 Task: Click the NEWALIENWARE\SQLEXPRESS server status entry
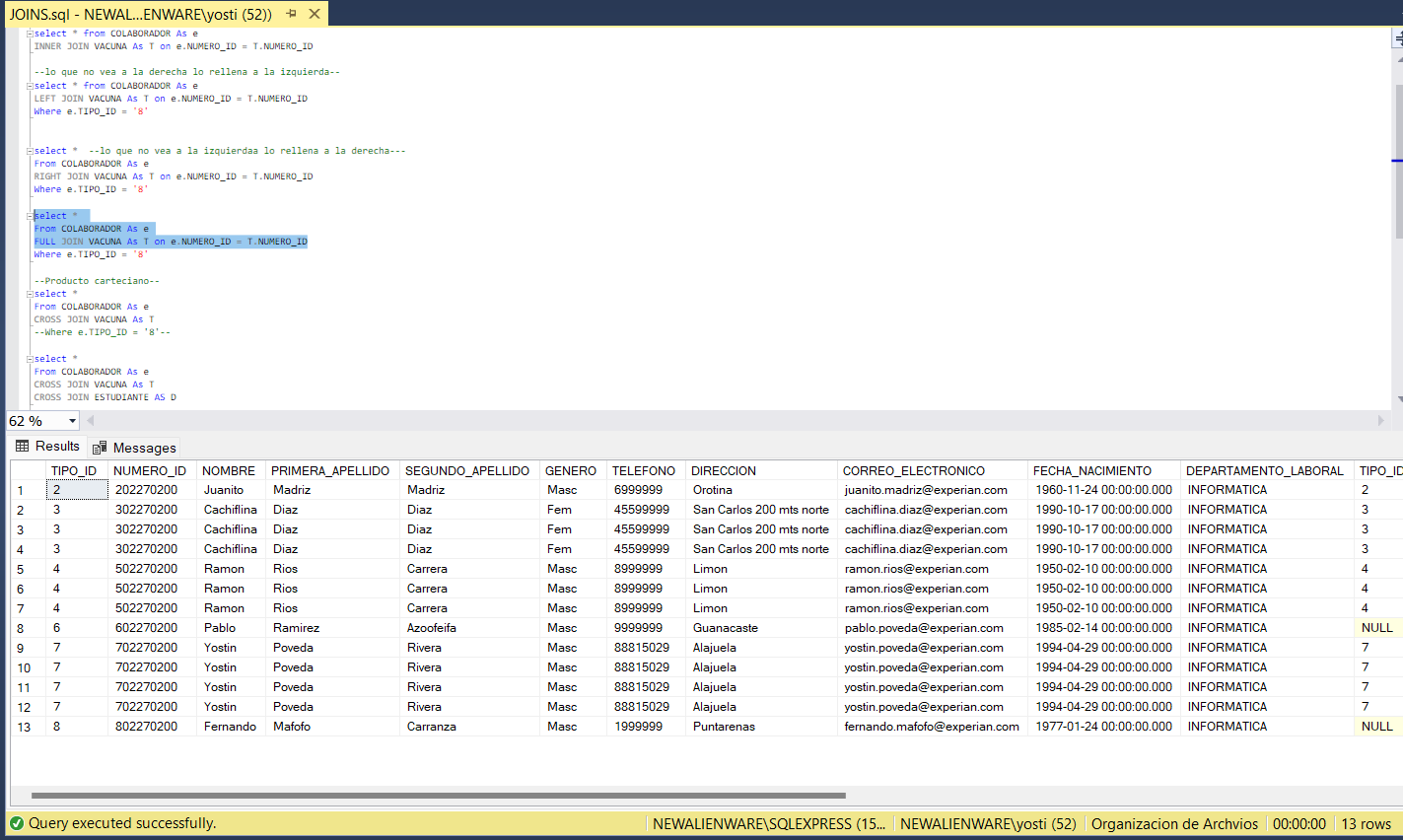pyautogui.click(x=769, y=823)
